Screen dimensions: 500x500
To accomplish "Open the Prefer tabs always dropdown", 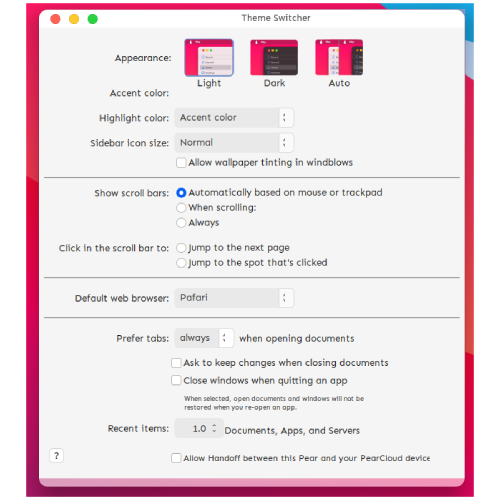I will click(204, 338).
